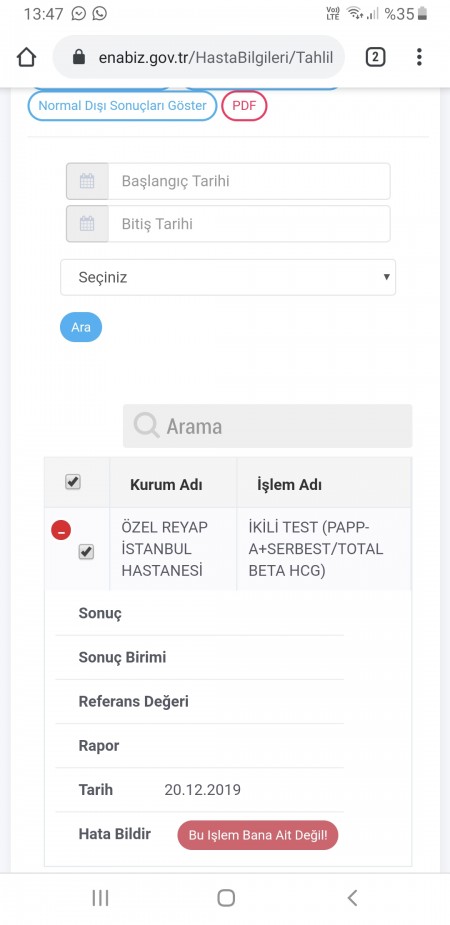The width and height of the screenshot is (450, 925).
Task: Sort by the Kurum Adı column header
Action: [x=166, y=485]
